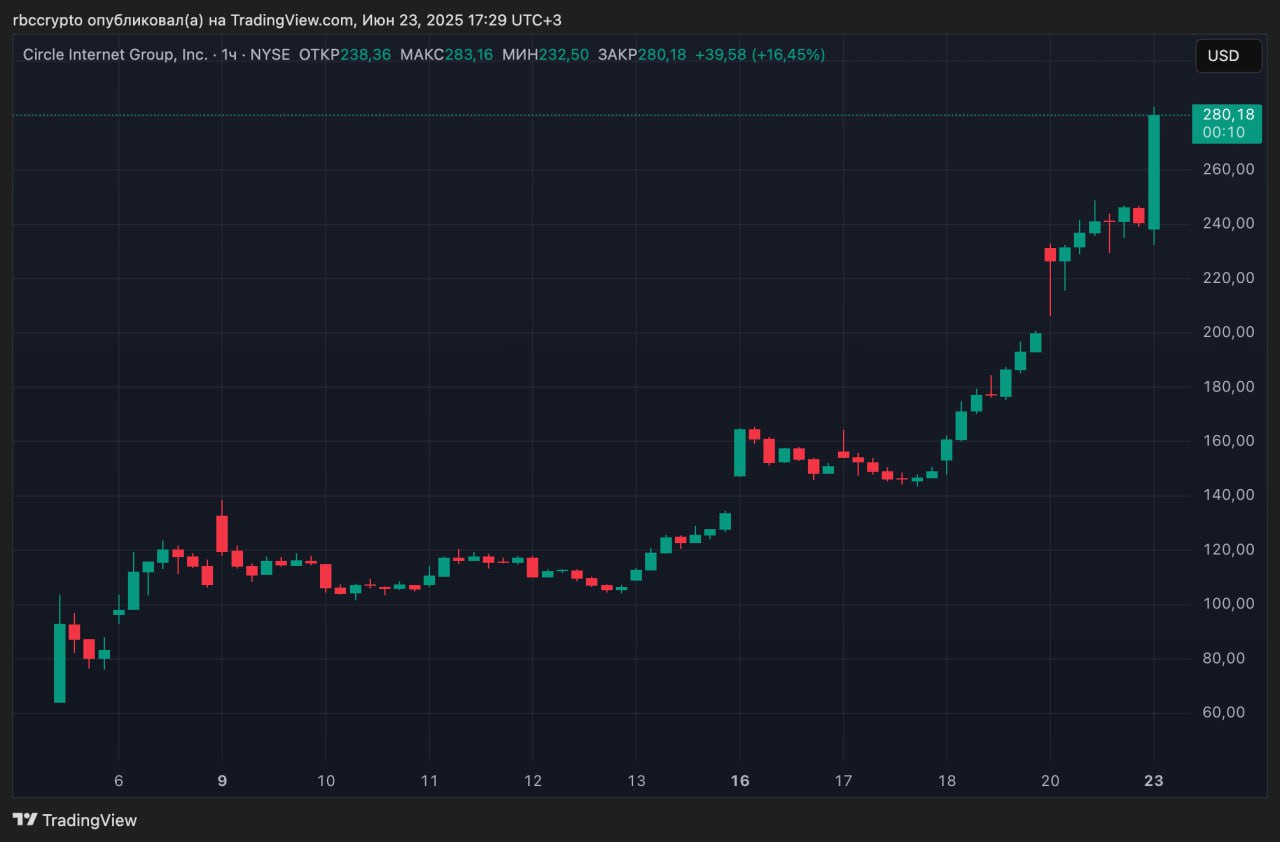Click date 6 on the time axis
Image resolution: width=1280 pixels, height=842 pixels.
[x=119, y=781]
